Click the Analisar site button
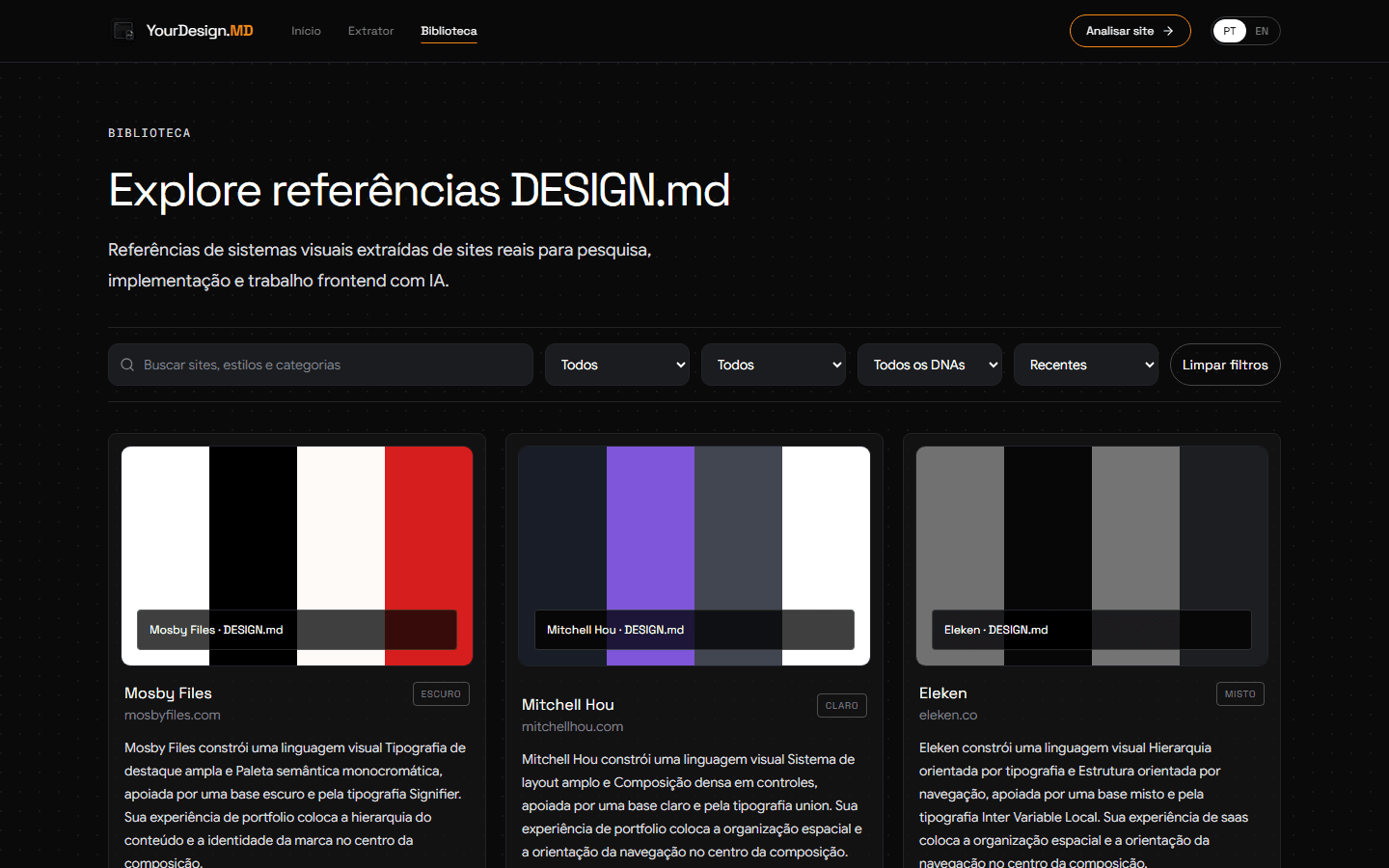This screenshot has height=868, width=1389. pos(1130,31)
